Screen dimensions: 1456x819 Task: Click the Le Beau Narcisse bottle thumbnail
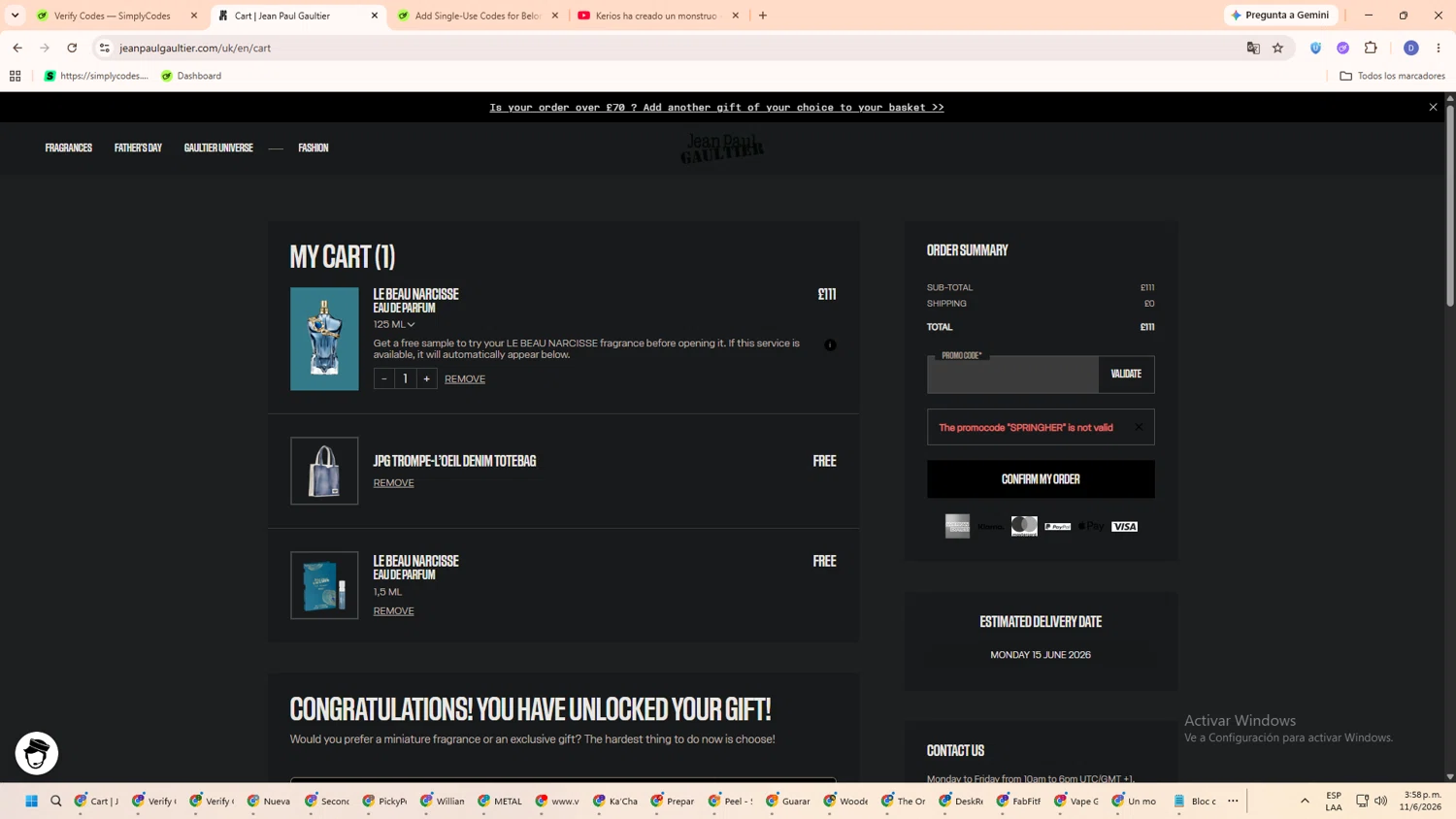coord(324,339)
